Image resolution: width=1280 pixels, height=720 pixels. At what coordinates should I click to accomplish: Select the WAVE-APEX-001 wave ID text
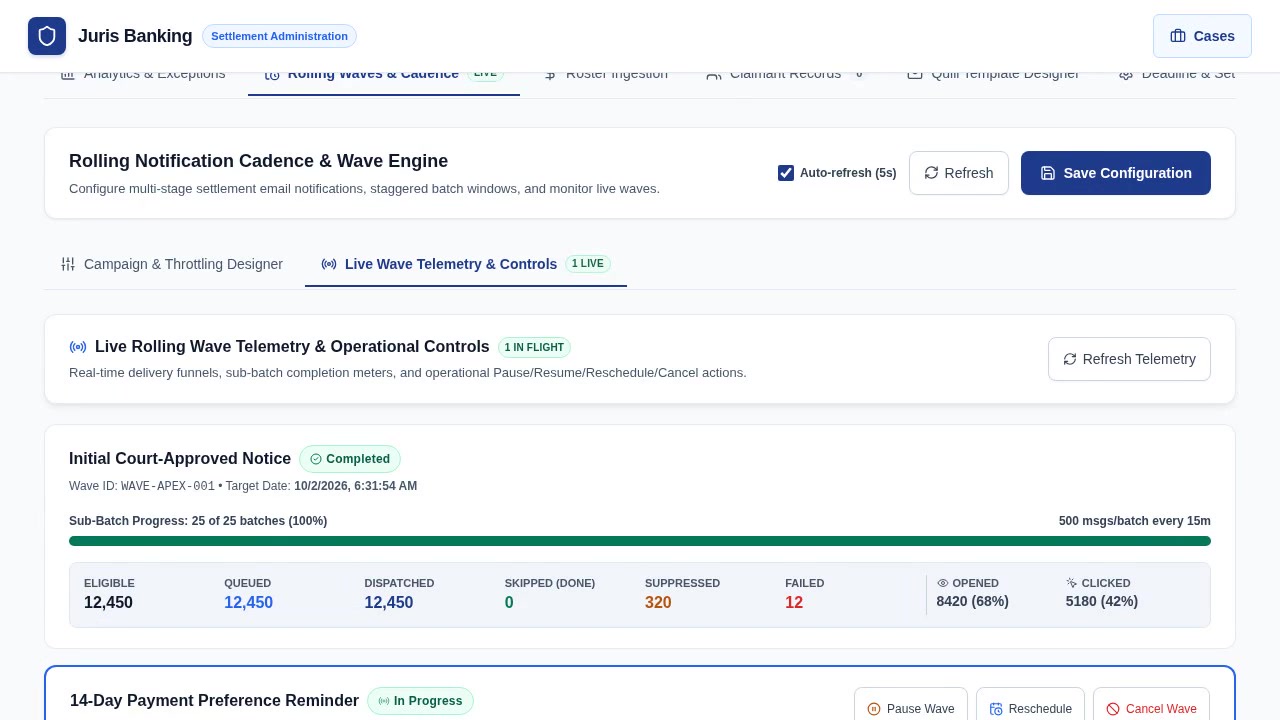click(168, 486)
